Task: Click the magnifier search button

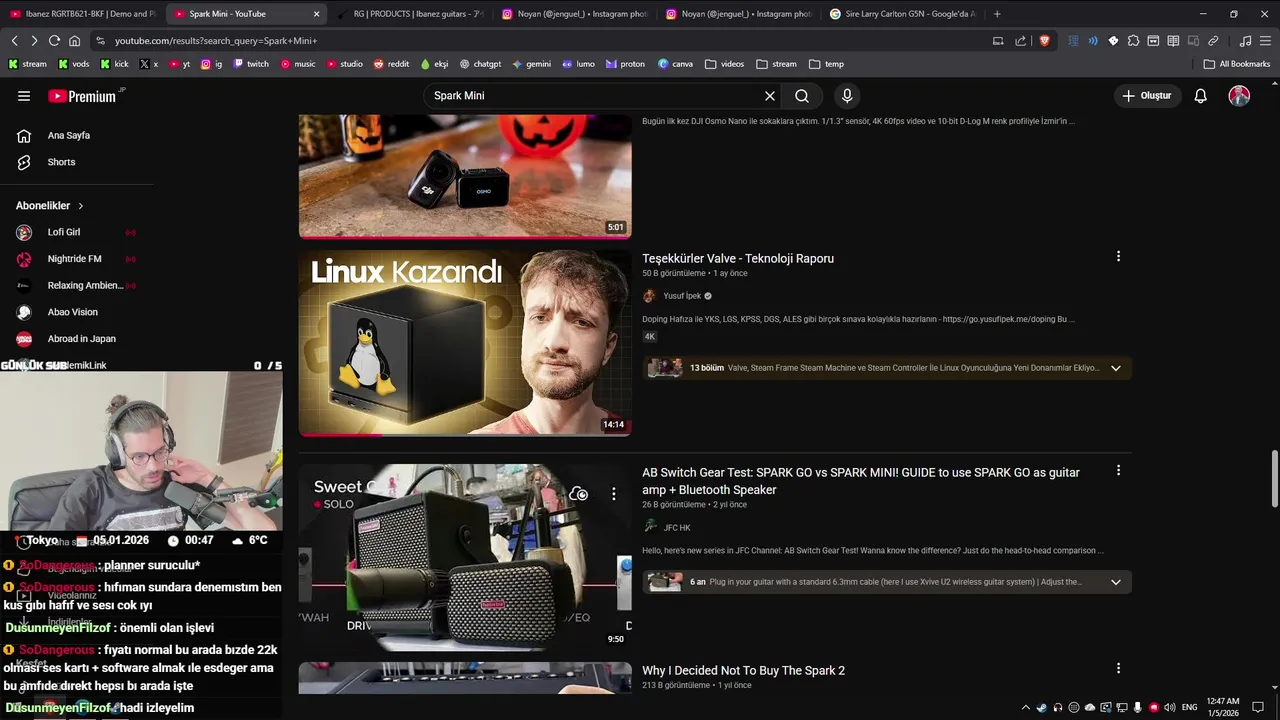Action: click(802, 96)
